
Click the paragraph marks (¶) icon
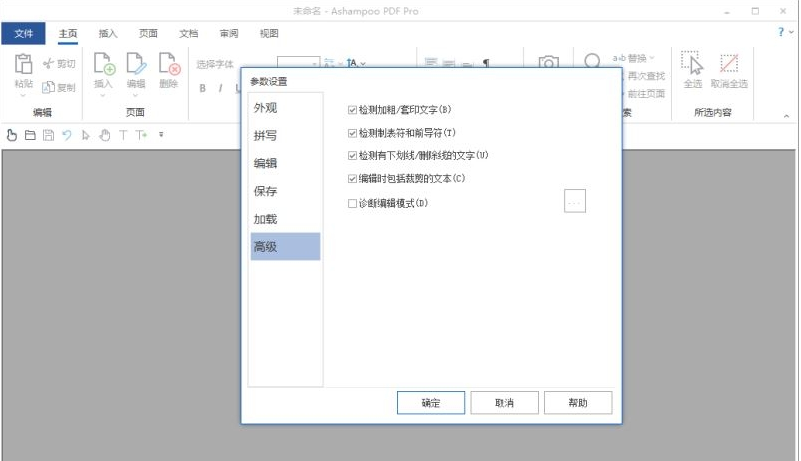tap(486, 63)
